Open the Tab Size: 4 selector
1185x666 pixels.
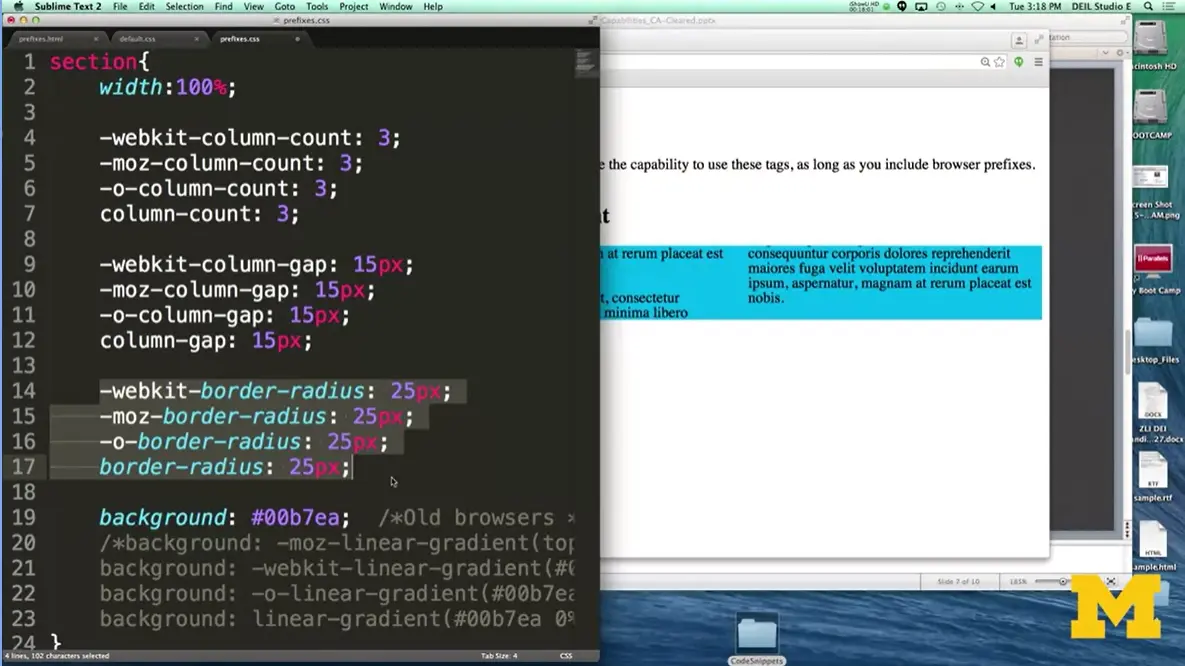click(x=499, y=656)
